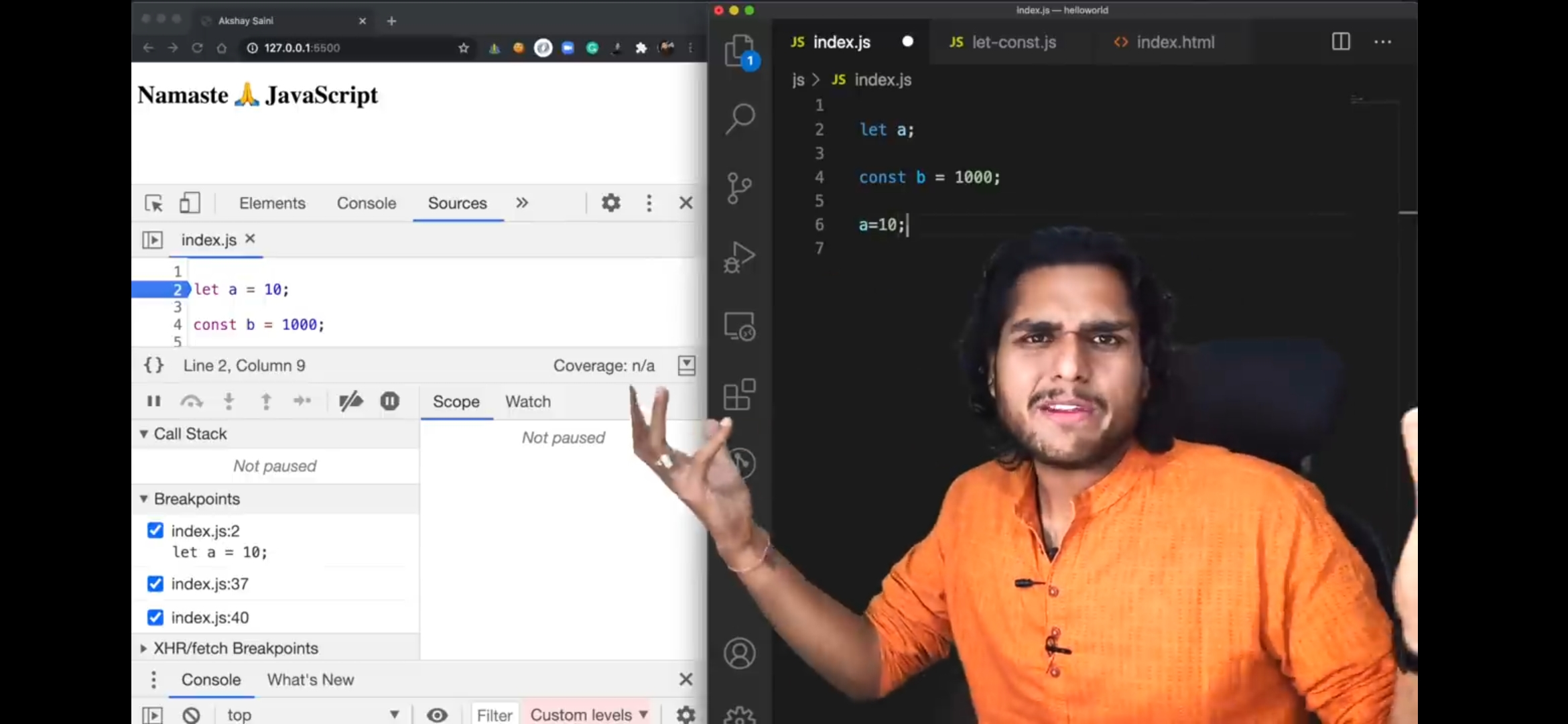1568x724 pixels.
Task: Switch to the Watch pane
Action: click(528, 402)
